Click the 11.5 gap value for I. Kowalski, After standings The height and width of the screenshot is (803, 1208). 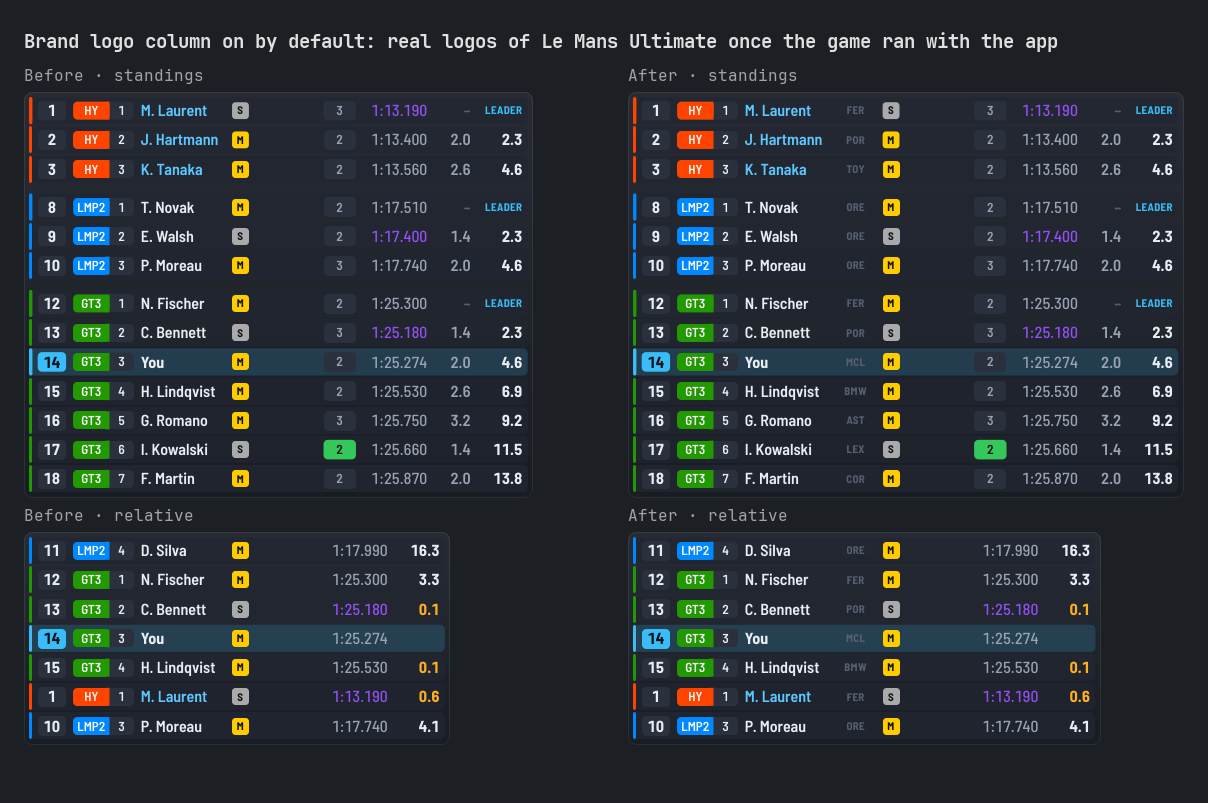click(x=1159, y=450)
